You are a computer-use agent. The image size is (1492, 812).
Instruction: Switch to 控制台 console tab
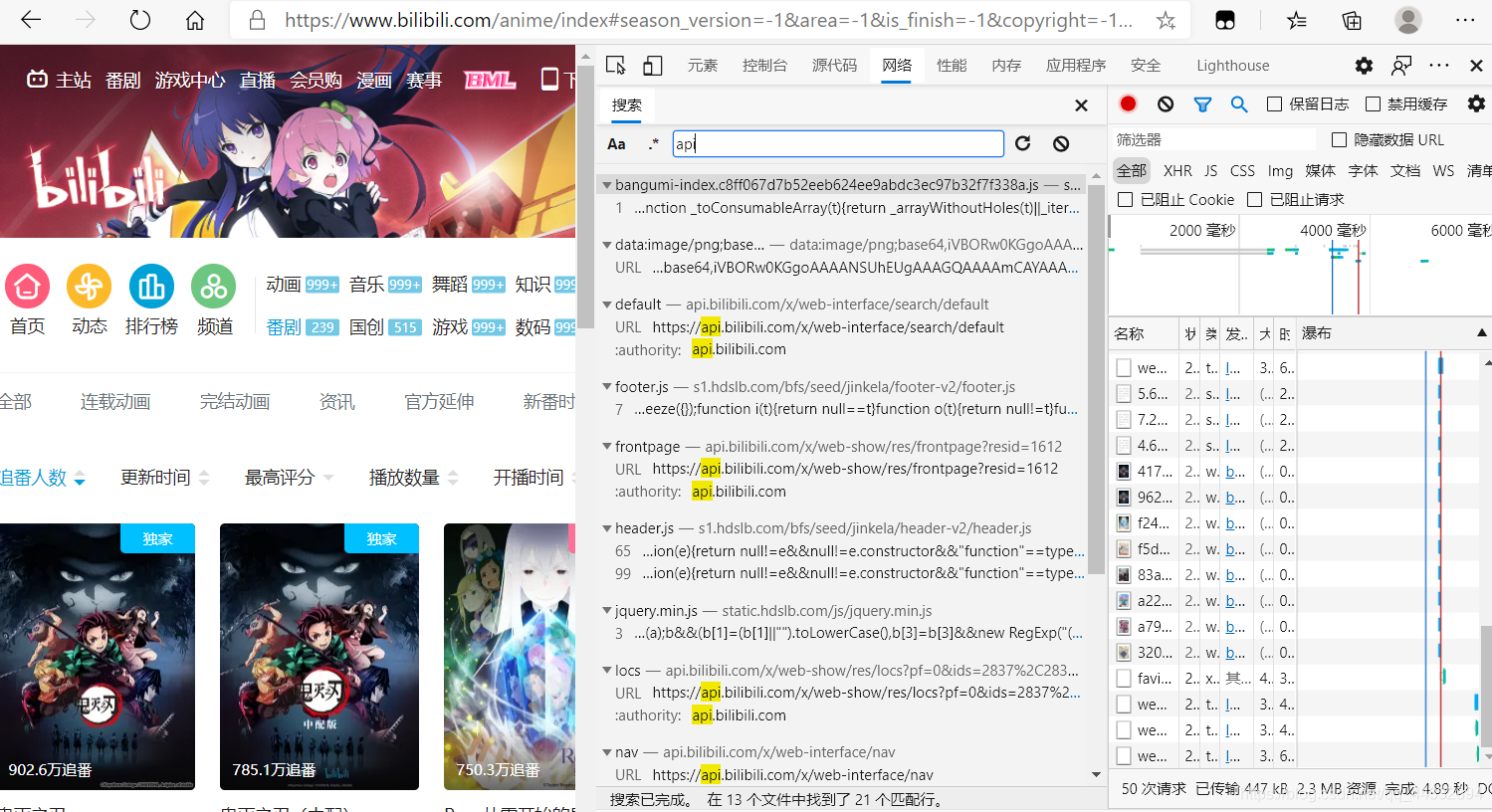[764, 66]
